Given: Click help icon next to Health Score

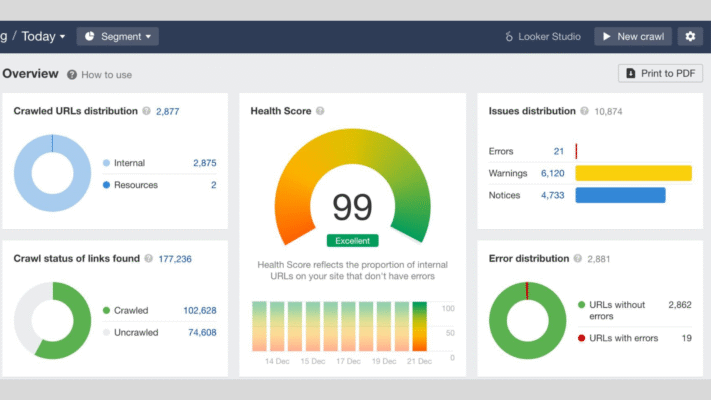Looking at the screenshot, I should pos(320,111).
